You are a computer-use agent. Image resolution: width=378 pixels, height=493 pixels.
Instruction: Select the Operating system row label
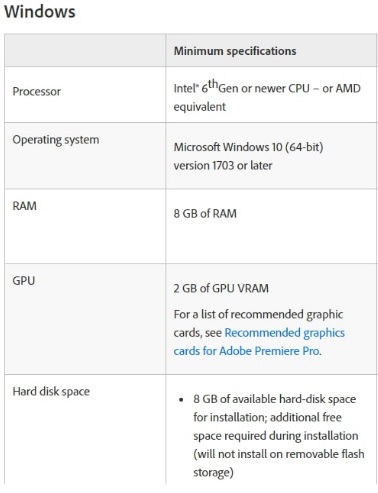point(56,139)
